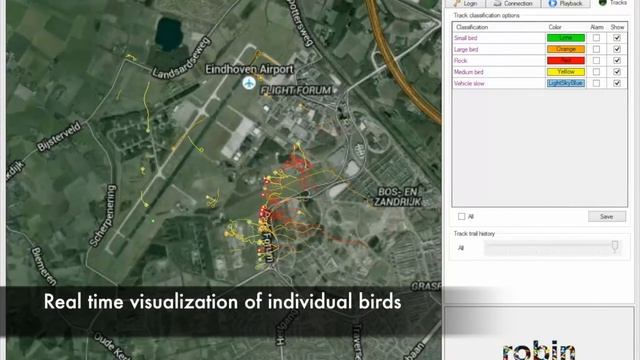Select the Tracks tab
This screenshot has width=640, height=360.
pyautogui.click(x=613, y=3)
